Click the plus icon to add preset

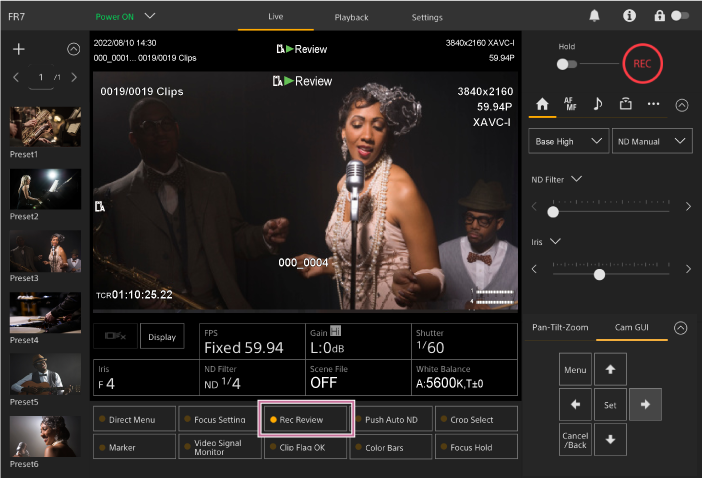[18, 49]
